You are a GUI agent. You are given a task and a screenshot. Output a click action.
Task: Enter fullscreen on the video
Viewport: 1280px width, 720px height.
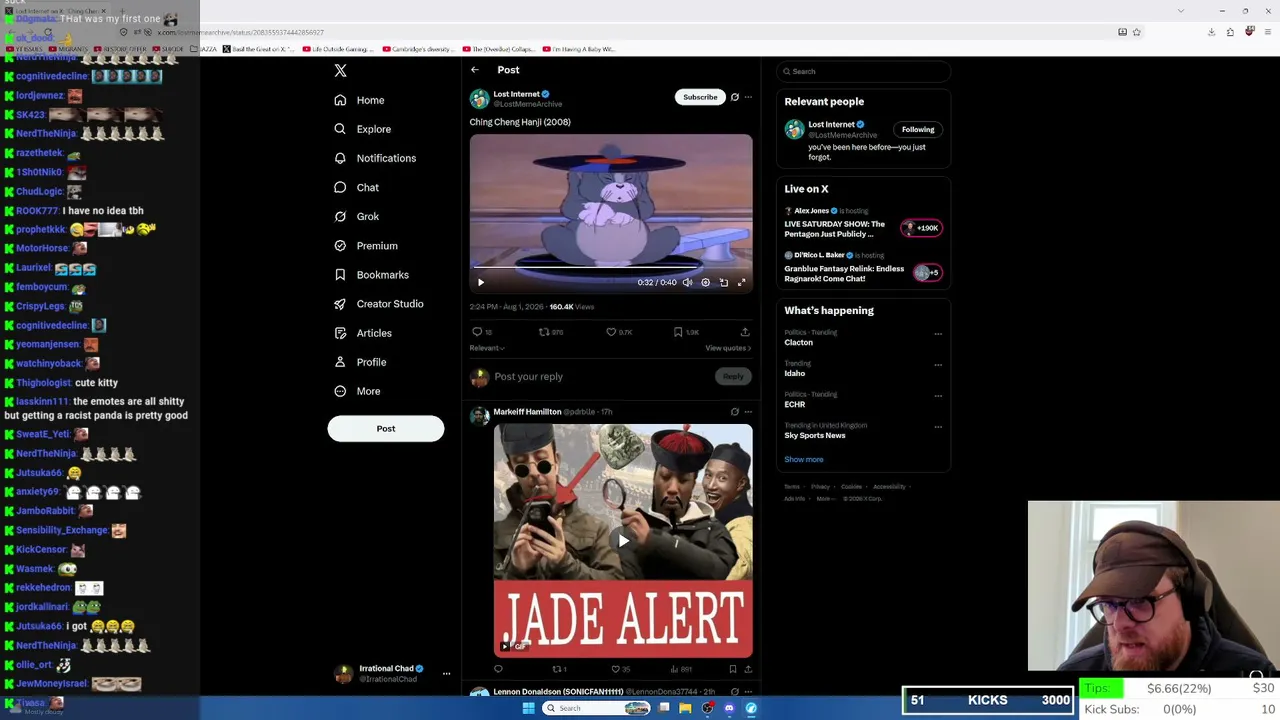(x=741, y=282)
